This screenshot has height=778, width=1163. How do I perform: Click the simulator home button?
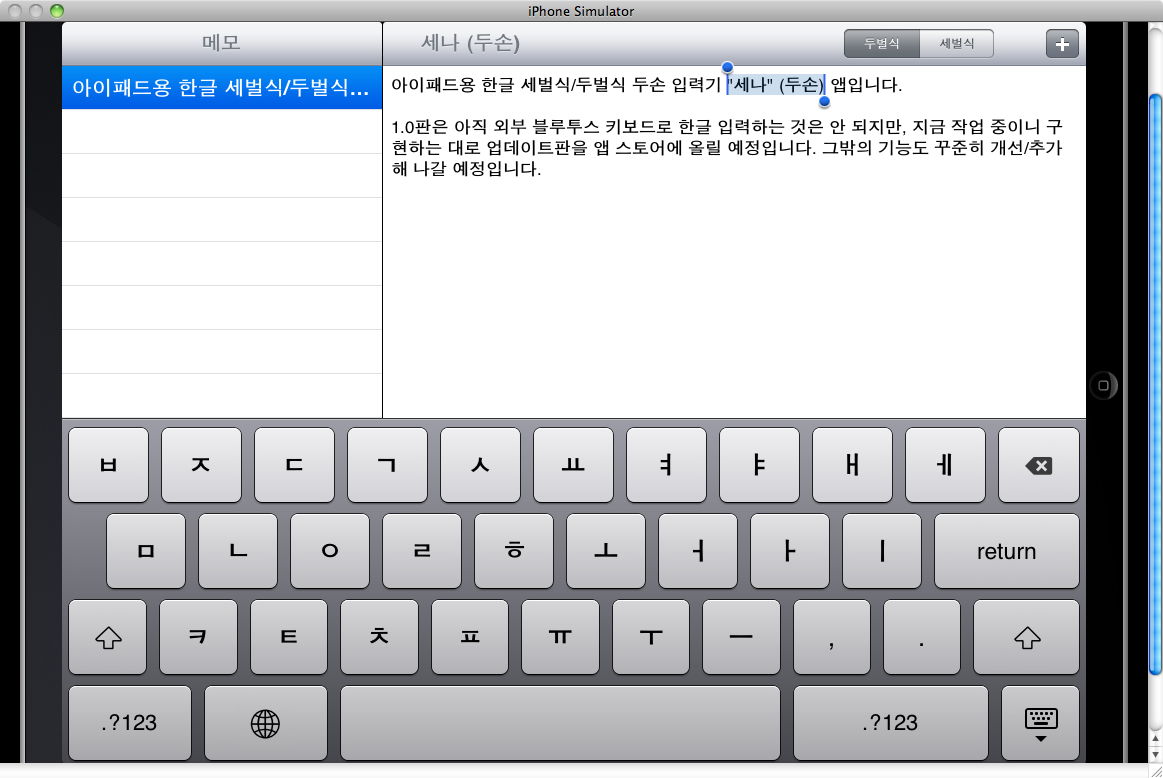coord(1103,385)
